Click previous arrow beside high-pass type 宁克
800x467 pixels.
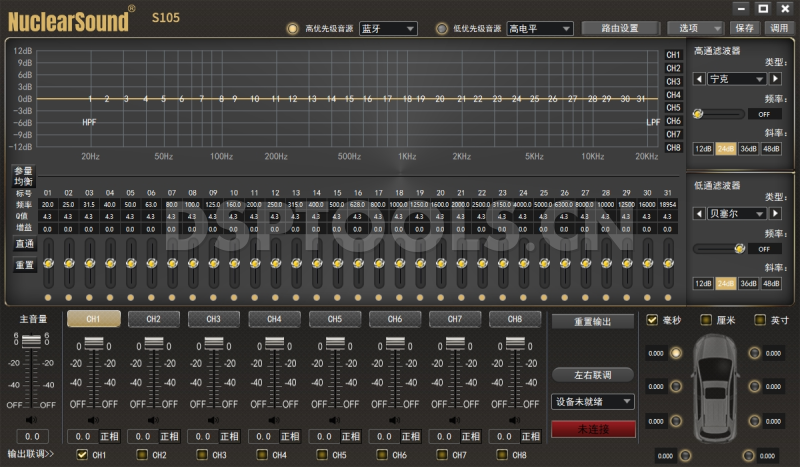click(x=700, y=78)
